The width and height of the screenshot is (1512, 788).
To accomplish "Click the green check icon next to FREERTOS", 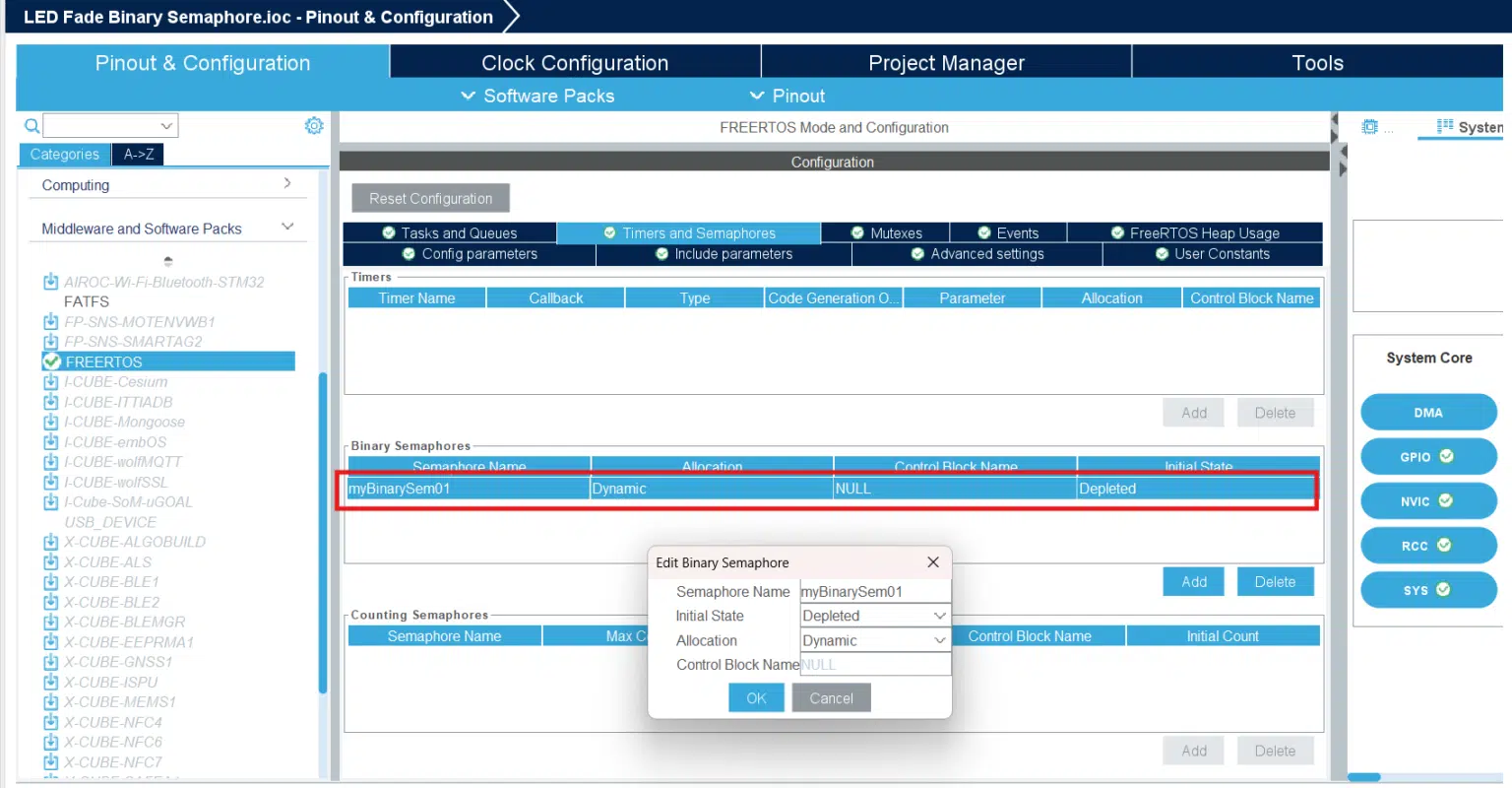I will [52, 361].
